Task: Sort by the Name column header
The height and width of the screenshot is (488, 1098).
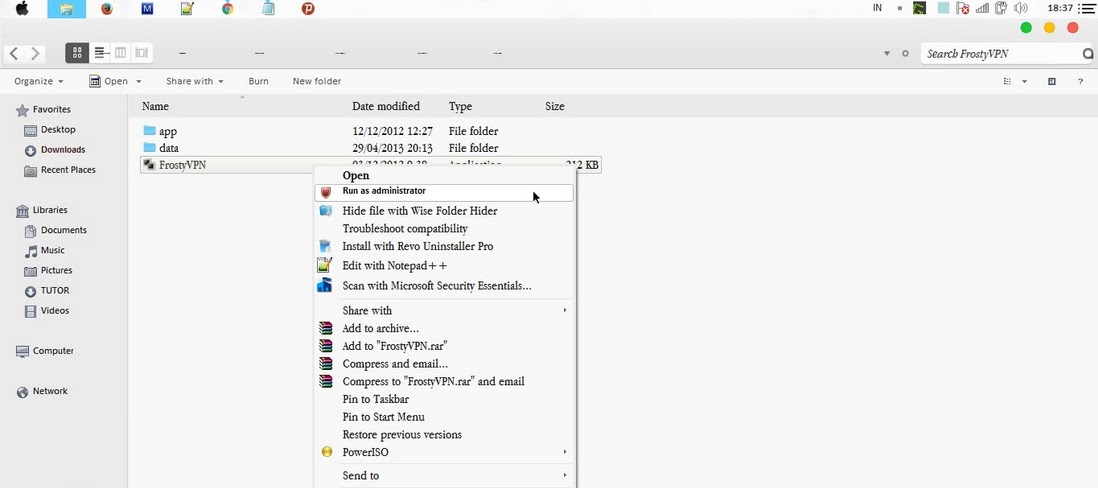Action: click(x=155, y=106)
